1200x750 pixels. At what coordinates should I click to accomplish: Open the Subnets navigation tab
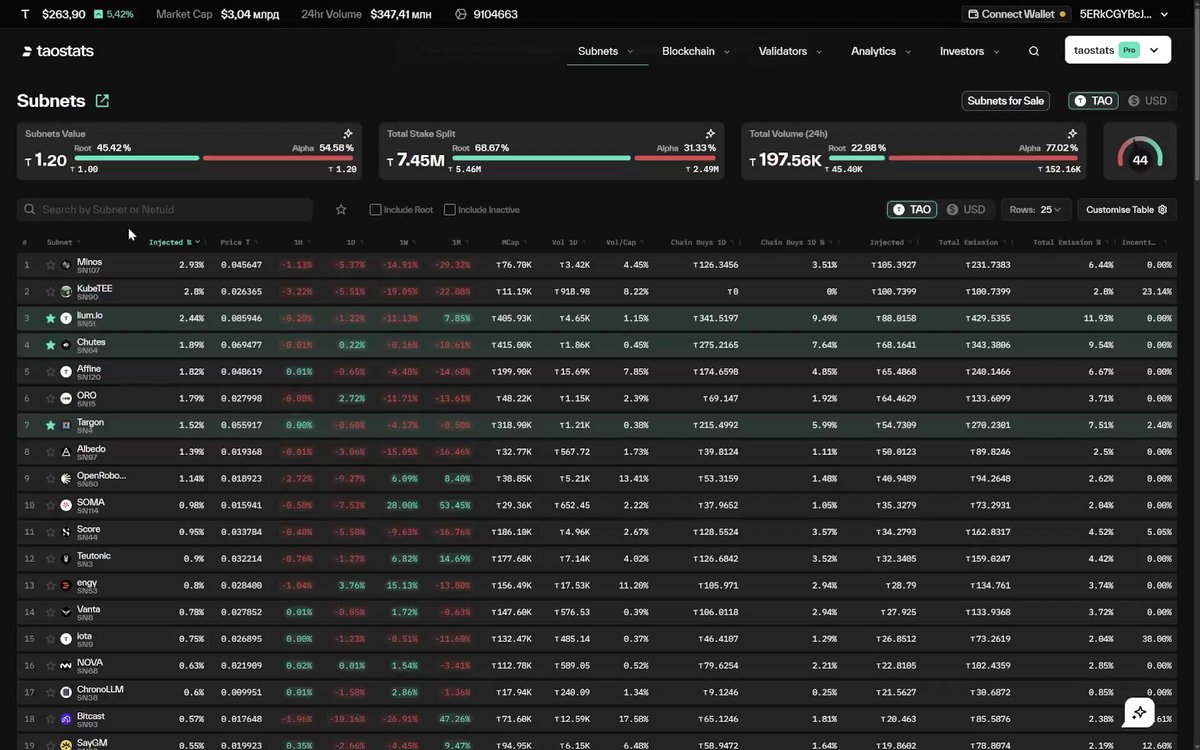[x=606, y=51]
